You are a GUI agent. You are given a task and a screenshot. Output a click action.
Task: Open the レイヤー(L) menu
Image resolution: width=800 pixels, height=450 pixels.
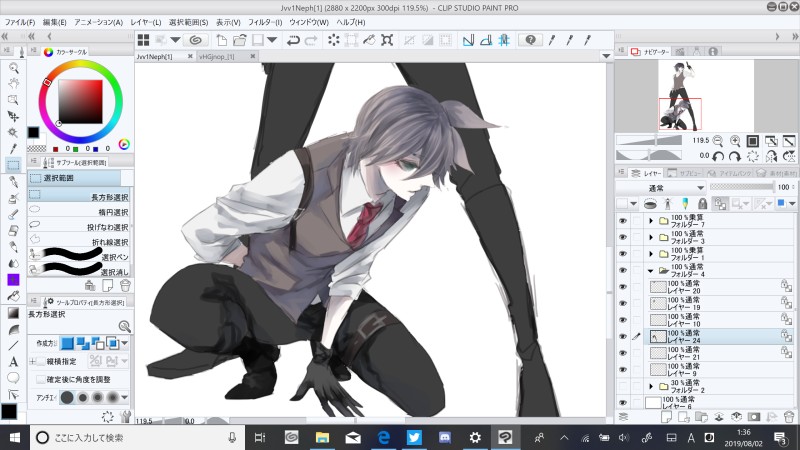tap(145, 22)
